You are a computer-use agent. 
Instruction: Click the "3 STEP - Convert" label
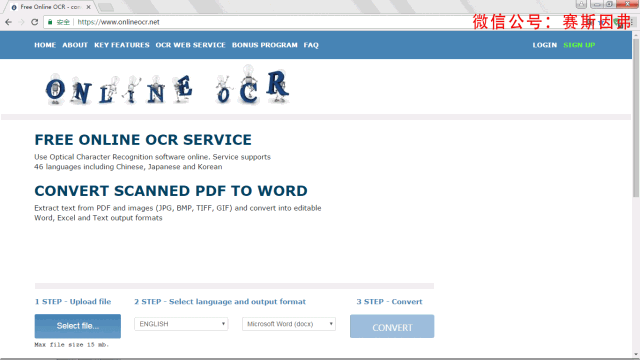coord(389,302)
